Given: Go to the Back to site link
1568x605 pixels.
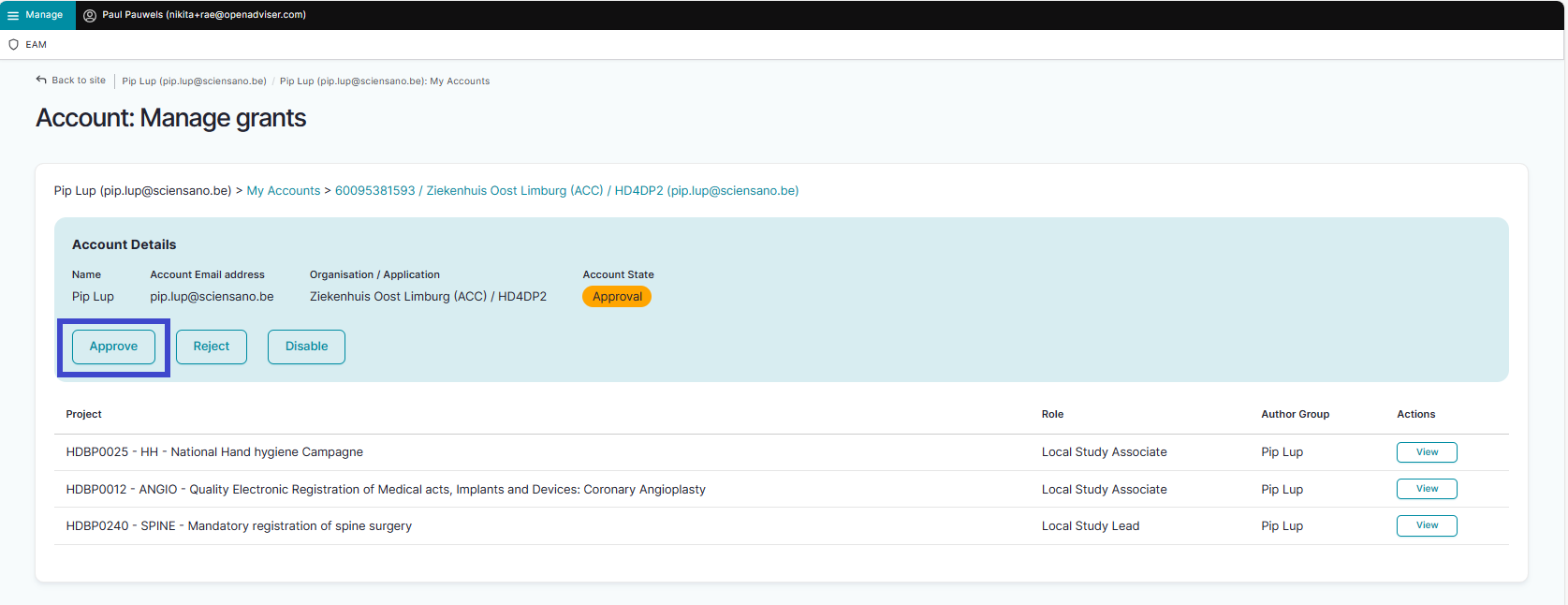Looking at the screenshot, I should tap(79, 81).
